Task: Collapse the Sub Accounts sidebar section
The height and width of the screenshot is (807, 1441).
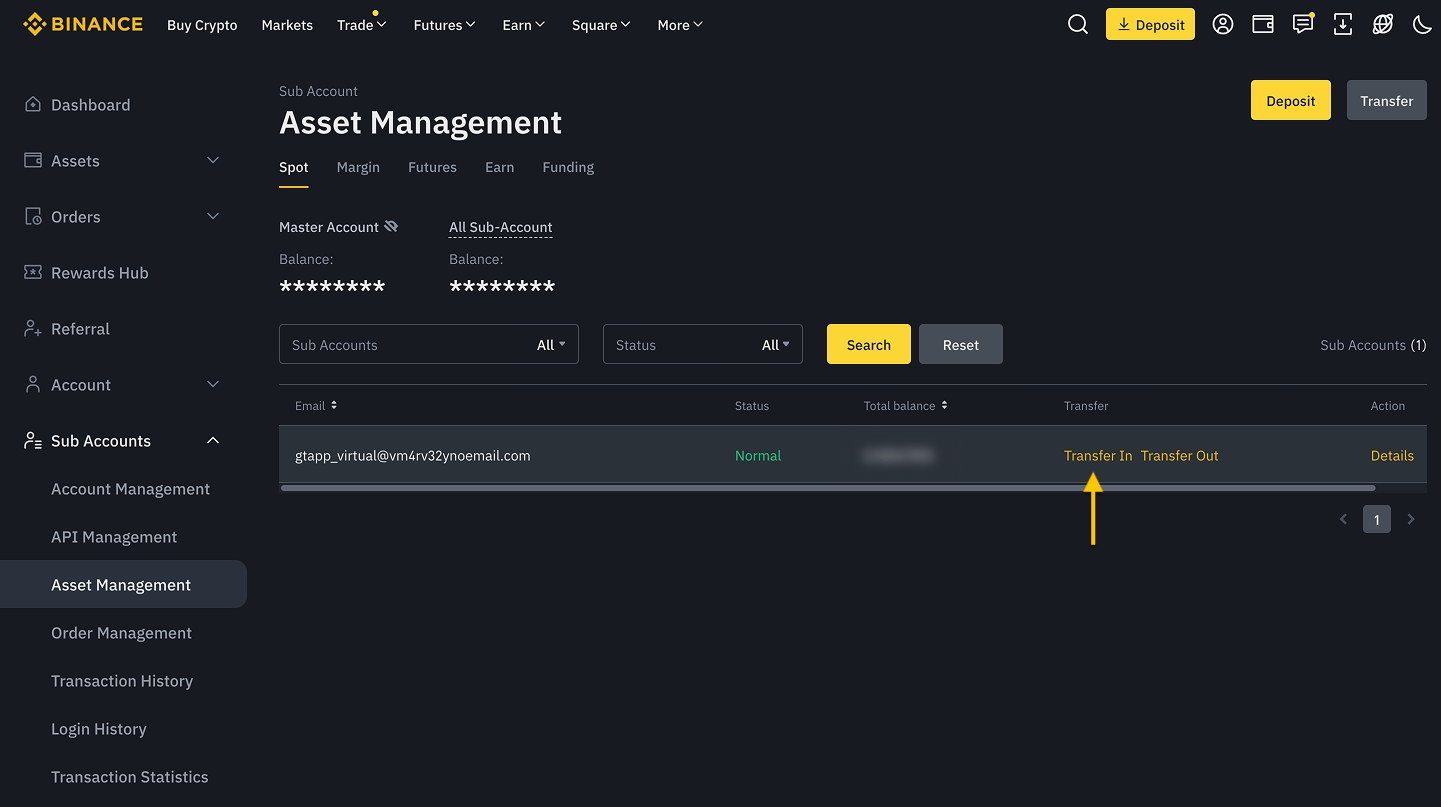Action: coord(213,441)
